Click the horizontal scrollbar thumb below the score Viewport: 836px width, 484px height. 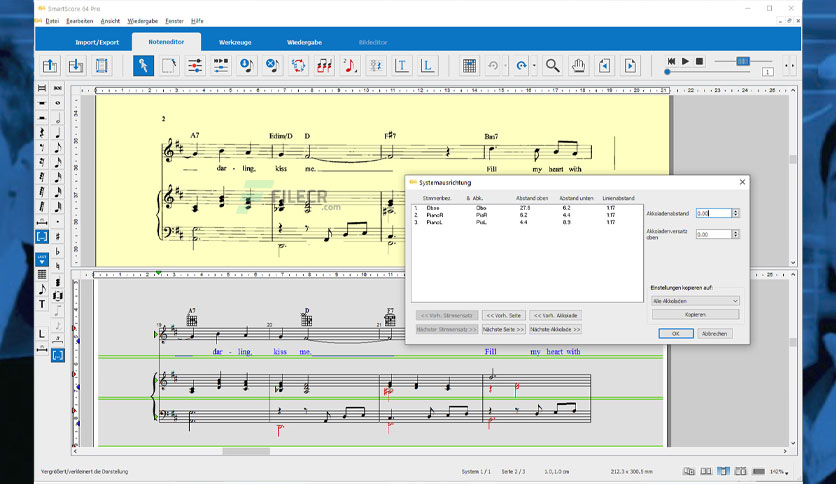click(x=246, y=451)
